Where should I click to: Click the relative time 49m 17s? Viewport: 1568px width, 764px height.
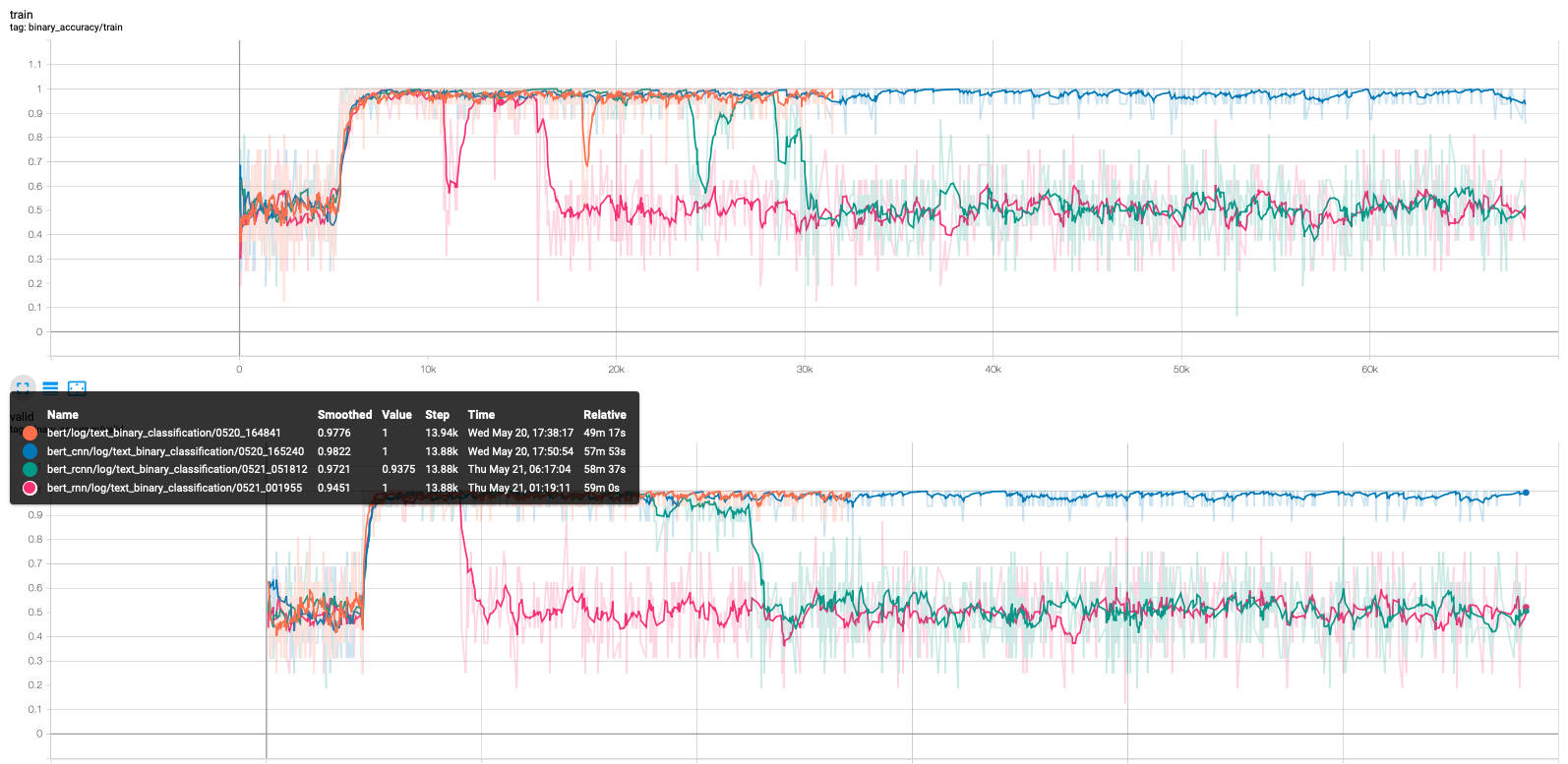coord(604,433)
